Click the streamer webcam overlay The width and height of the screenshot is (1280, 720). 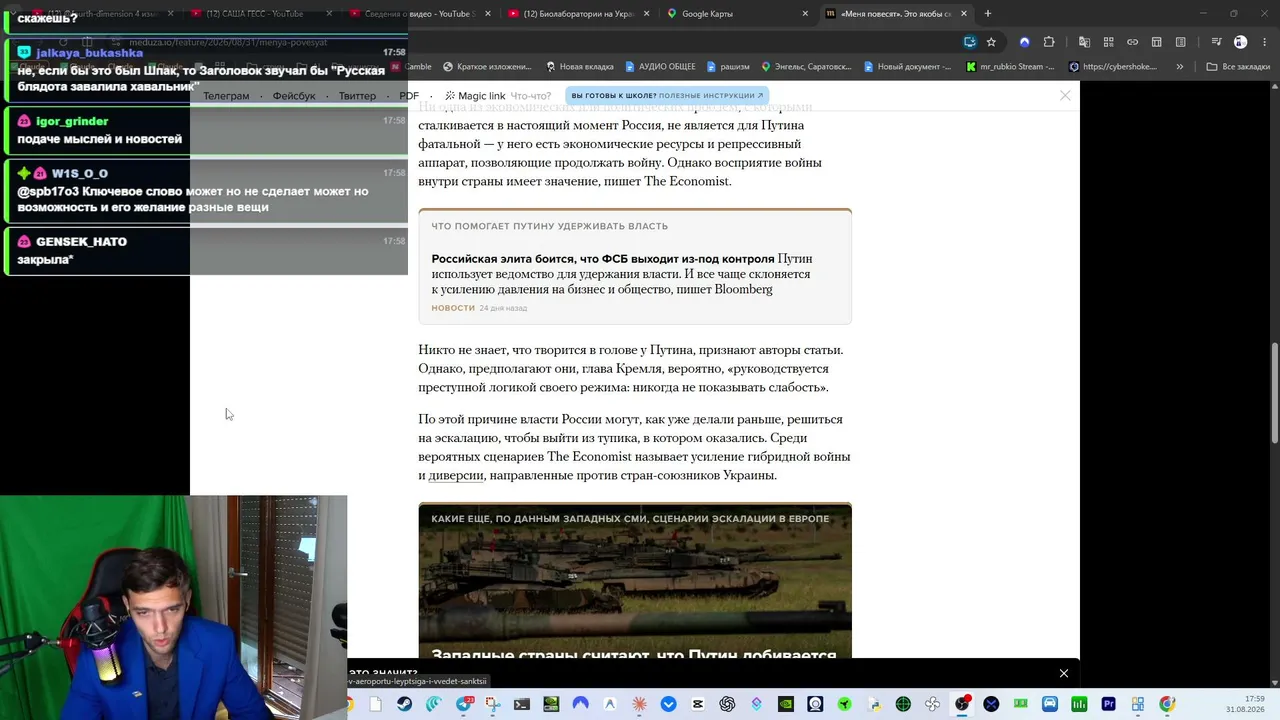[x=173, y=607]
